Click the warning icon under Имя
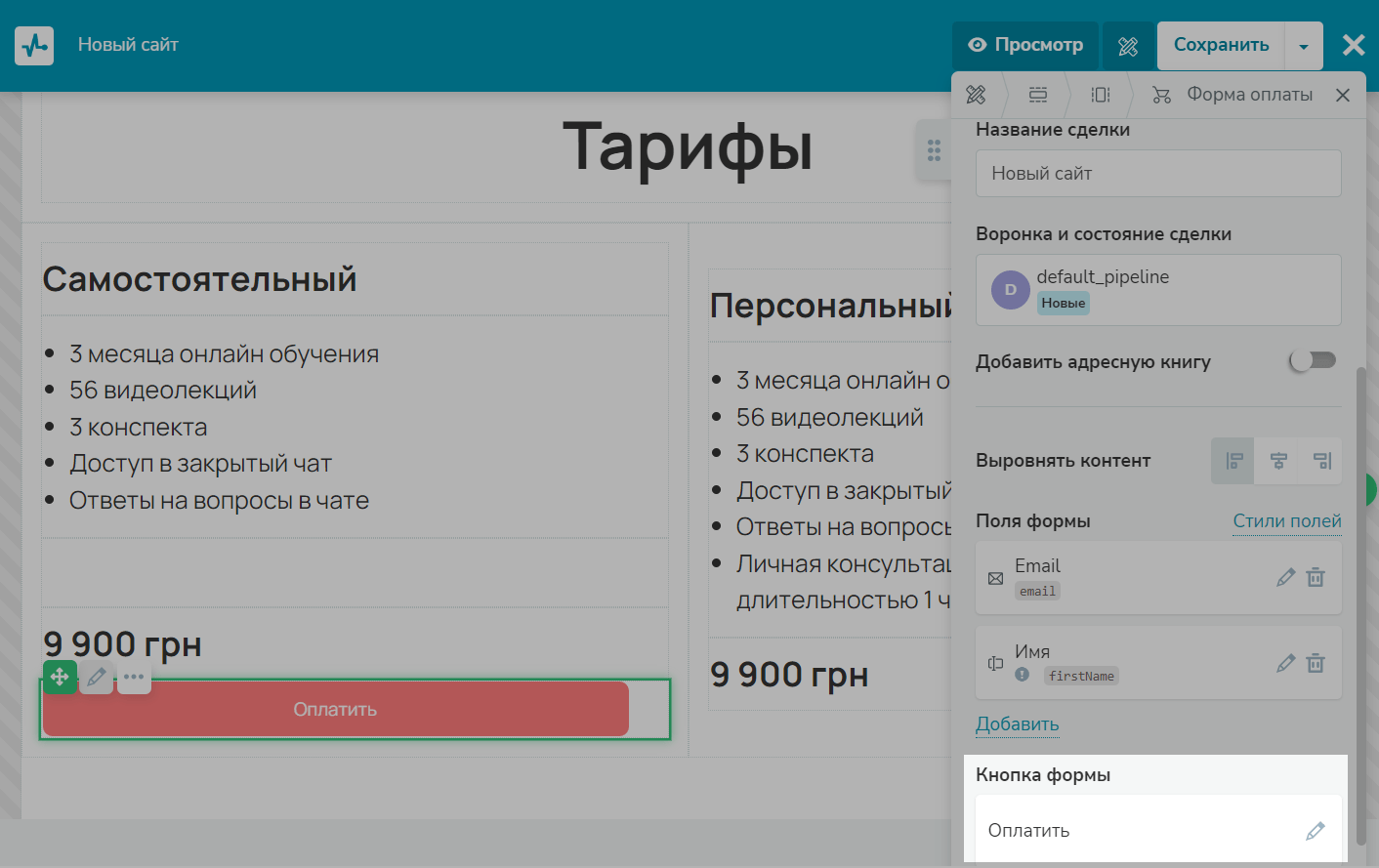Viewport: 1379px width, 868px height. click(x=1023, y=675)
